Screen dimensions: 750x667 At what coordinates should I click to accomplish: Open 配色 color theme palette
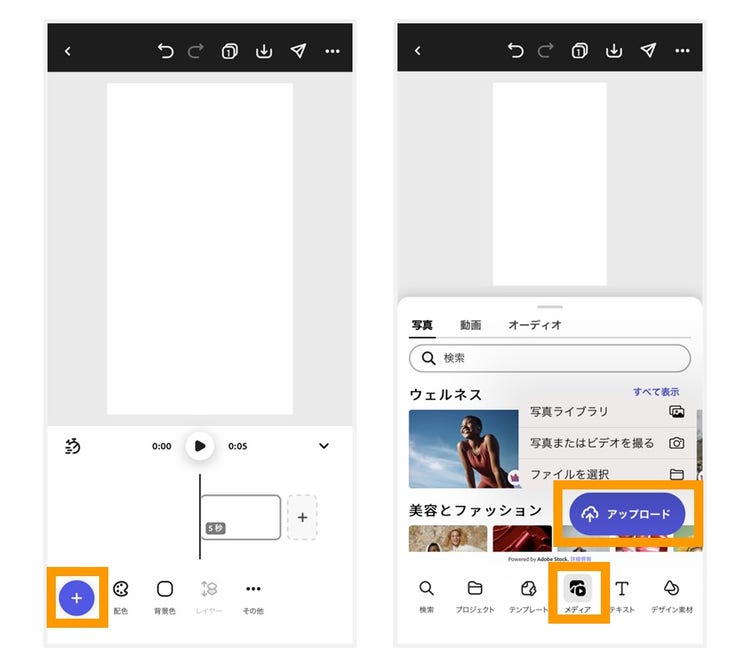point(121,597)
